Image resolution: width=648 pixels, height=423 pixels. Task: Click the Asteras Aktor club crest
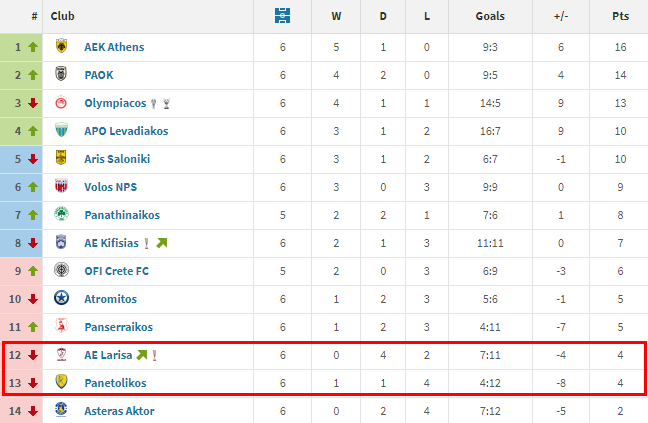[x=61, y=410]
